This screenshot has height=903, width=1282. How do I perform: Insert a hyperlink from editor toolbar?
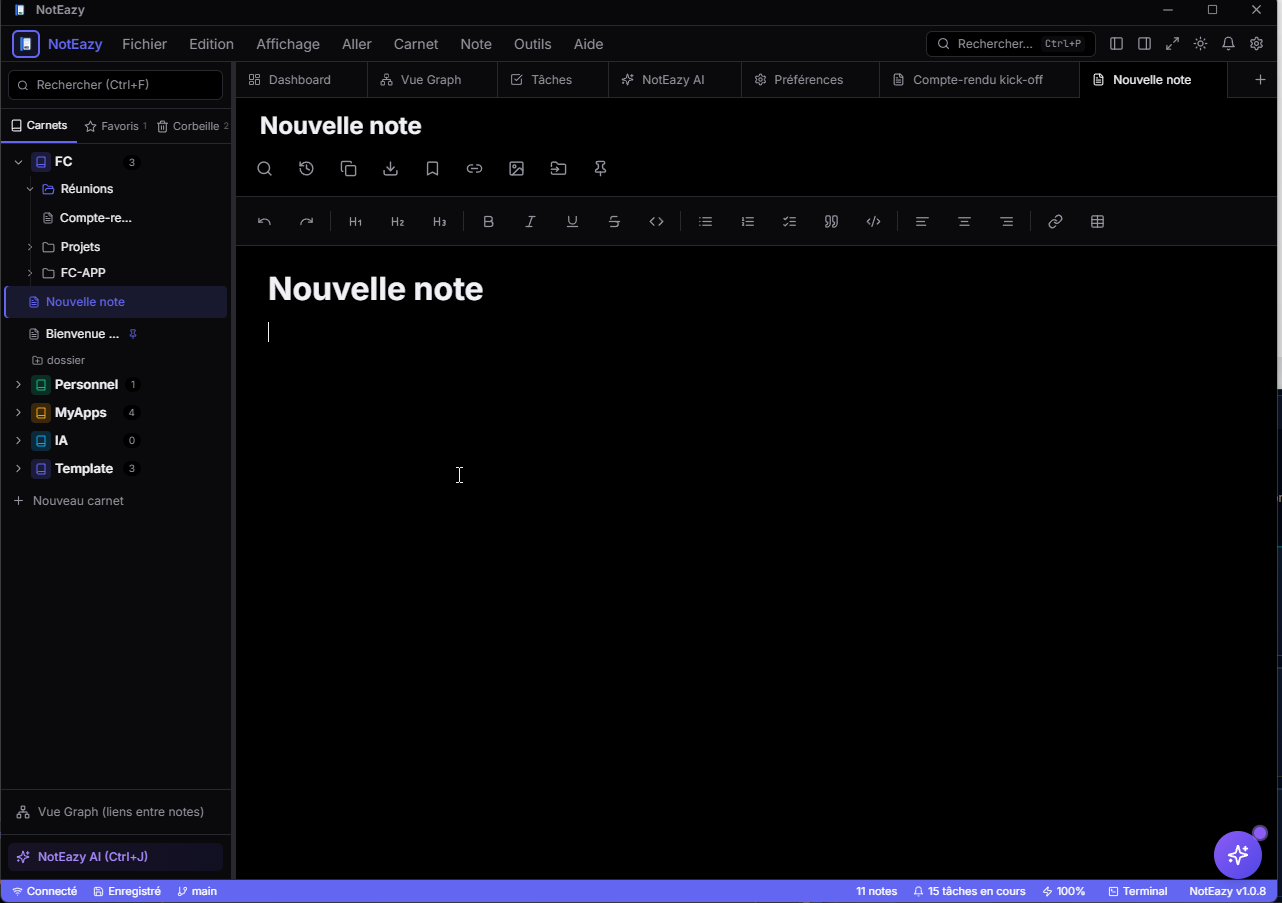[x=1055, y=222]
